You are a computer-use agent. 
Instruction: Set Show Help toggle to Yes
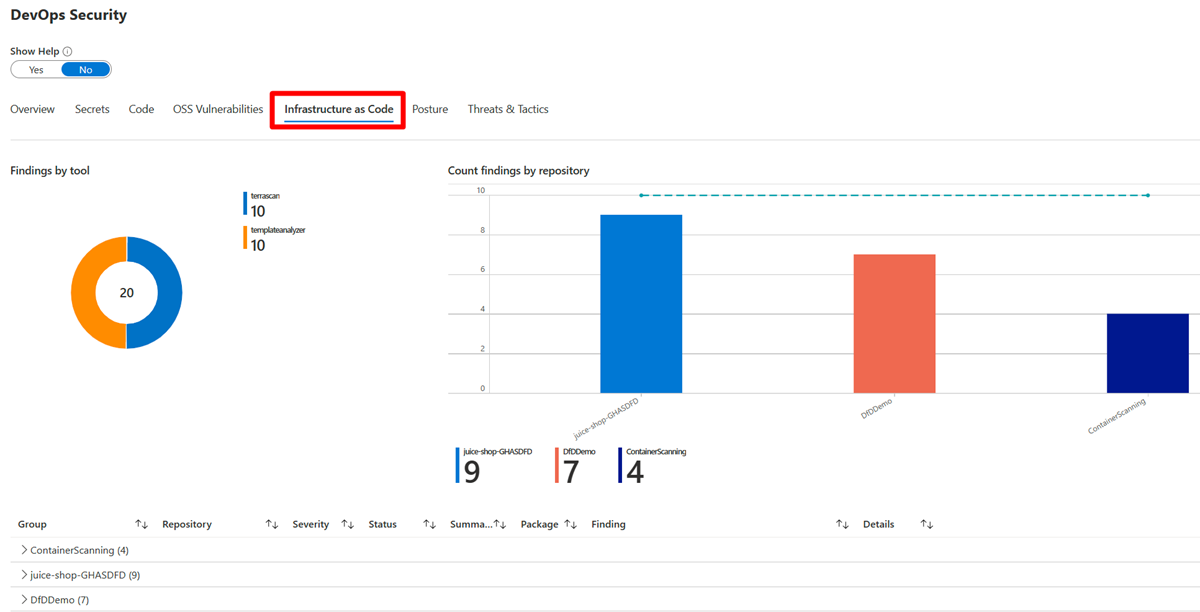pyautogui.click(x=36, y=70)
